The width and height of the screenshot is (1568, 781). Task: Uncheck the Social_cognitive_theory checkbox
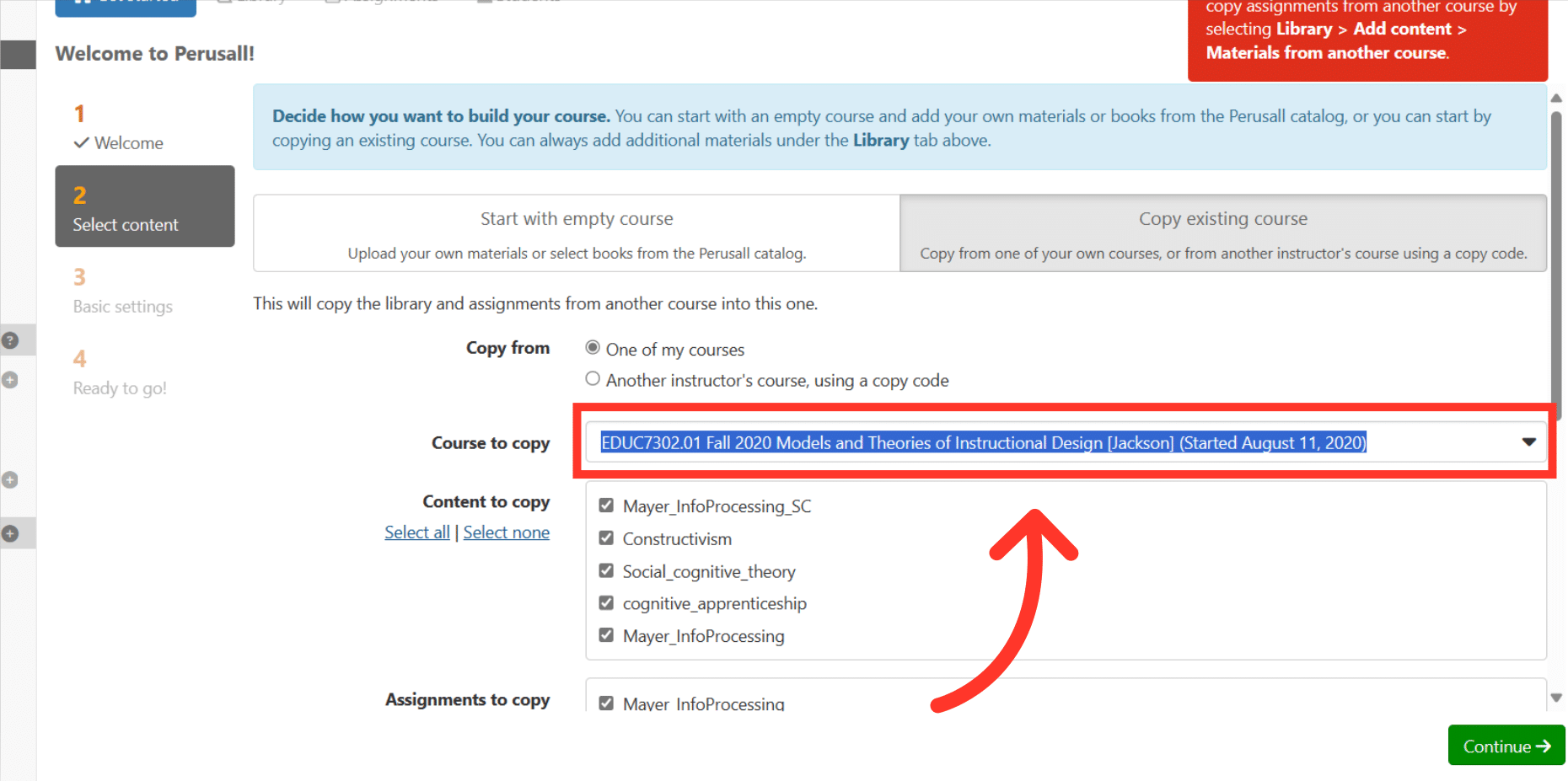pos(606,570)
